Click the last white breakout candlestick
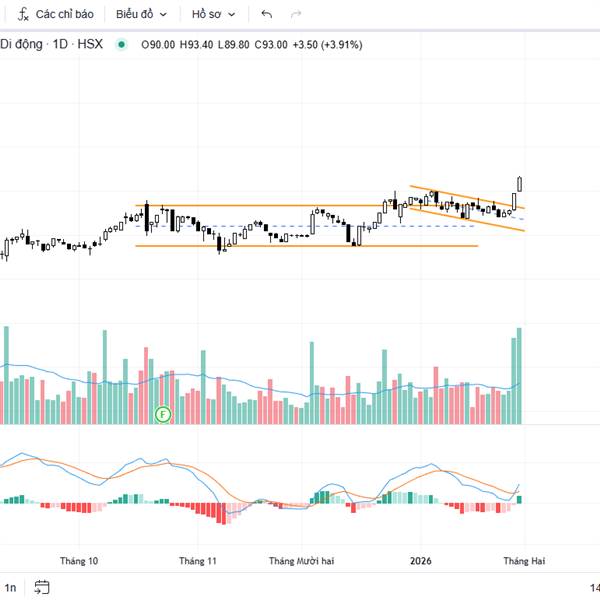This screenshot has width=600, height=600. (x=520, y=183)
